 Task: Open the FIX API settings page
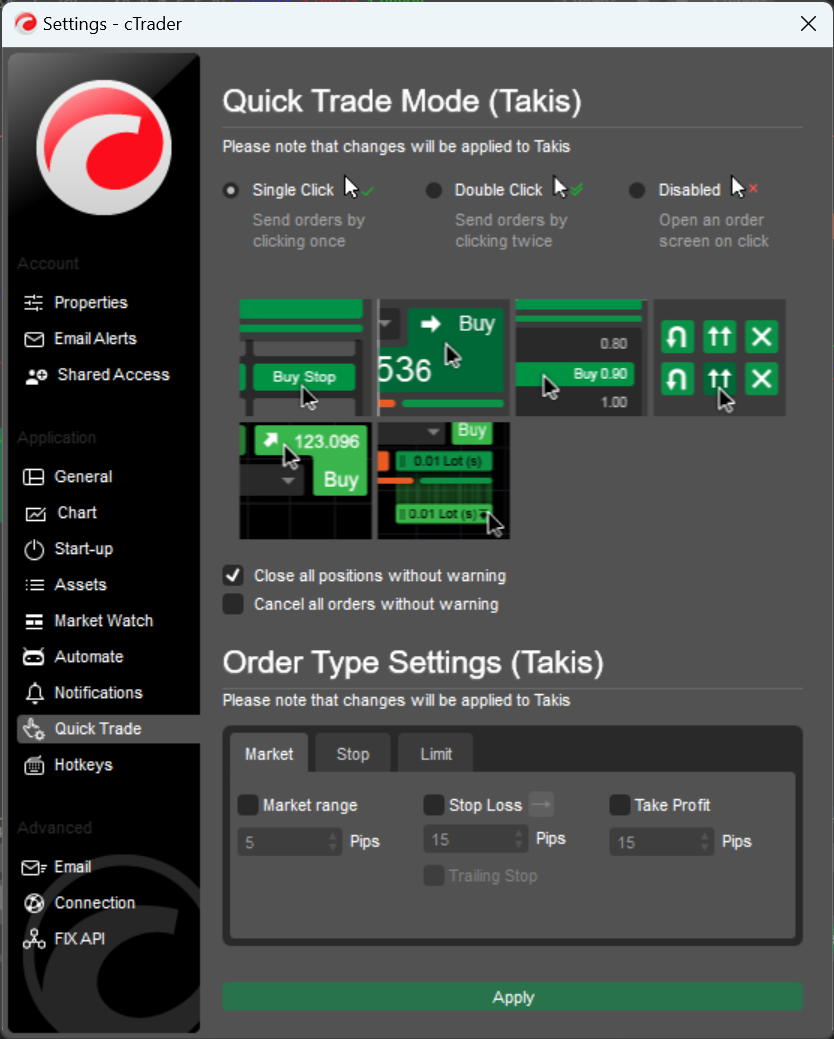(79, 939)
